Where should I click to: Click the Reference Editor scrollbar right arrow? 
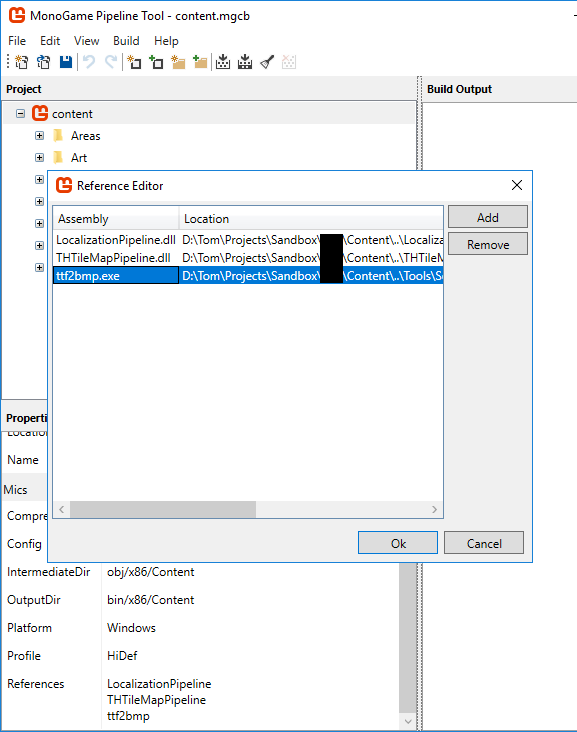click(435, 509)
